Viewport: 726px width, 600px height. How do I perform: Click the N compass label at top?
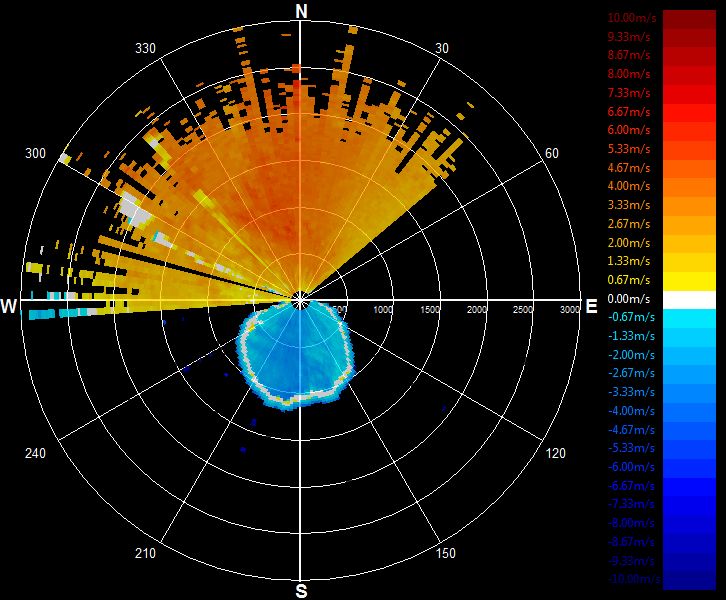[301, 11]
